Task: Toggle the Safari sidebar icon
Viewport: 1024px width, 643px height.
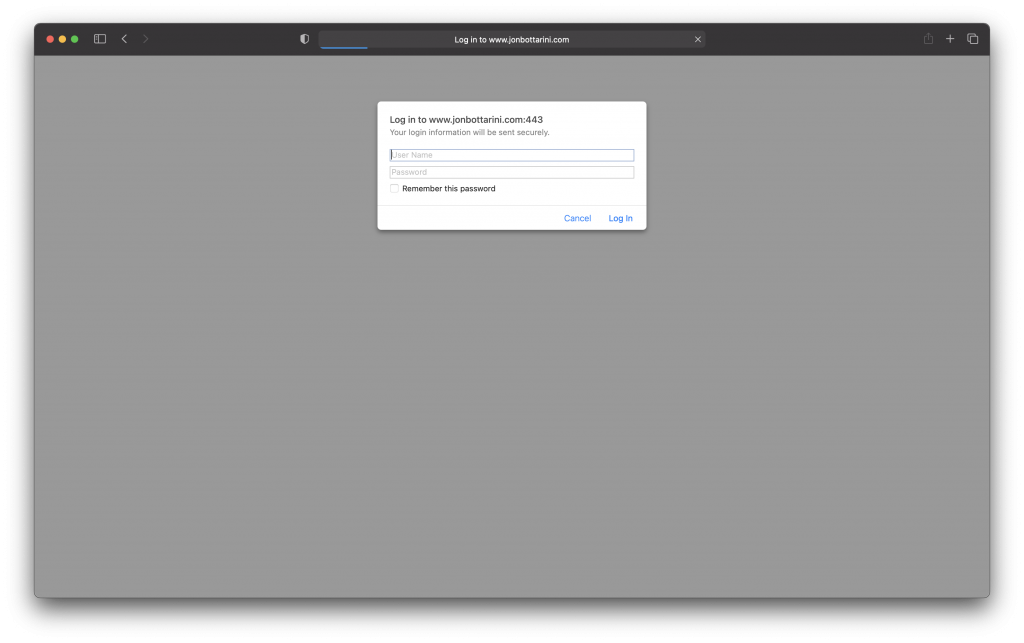Action: [x=100, y=39]
